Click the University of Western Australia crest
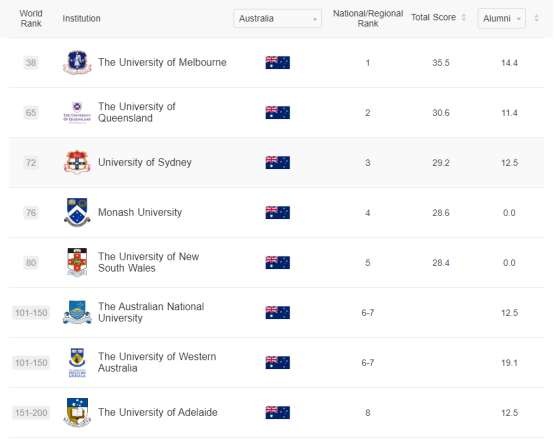Viewport: 554px width, 439px height. pyautogui.click(x=77, y=362)
